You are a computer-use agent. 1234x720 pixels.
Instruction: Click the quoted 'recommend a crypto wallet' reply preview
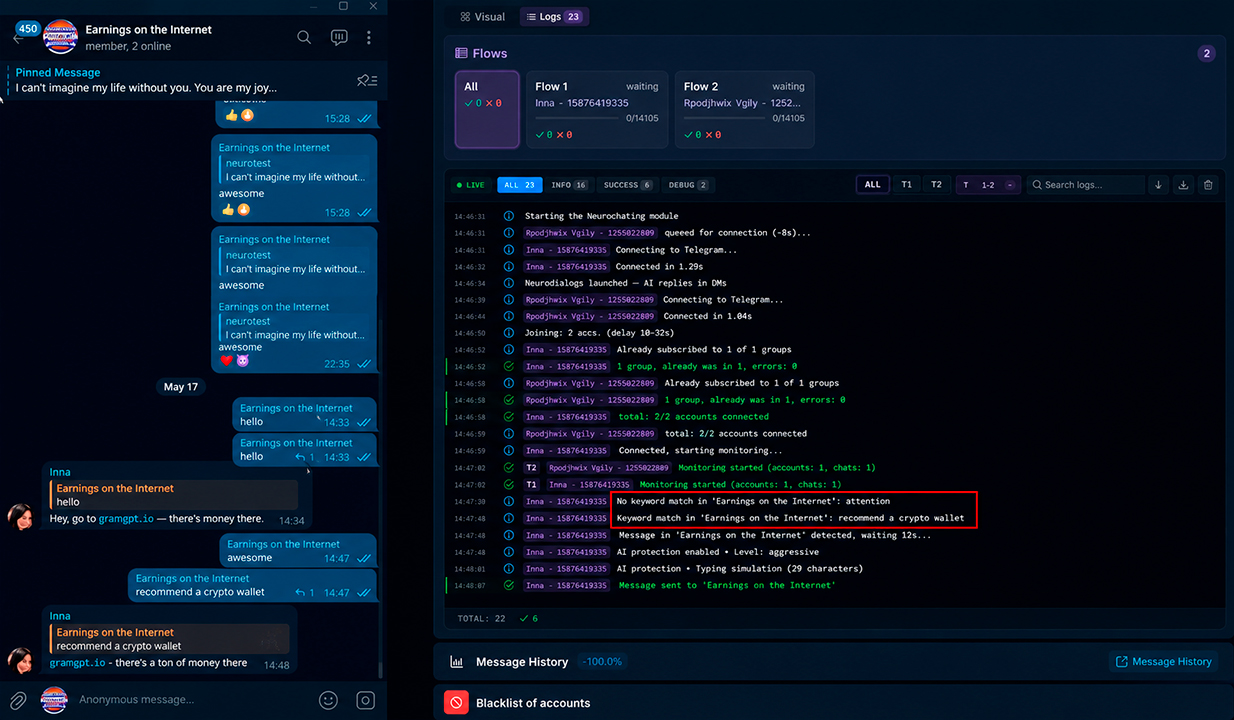(x=169, y=639)
